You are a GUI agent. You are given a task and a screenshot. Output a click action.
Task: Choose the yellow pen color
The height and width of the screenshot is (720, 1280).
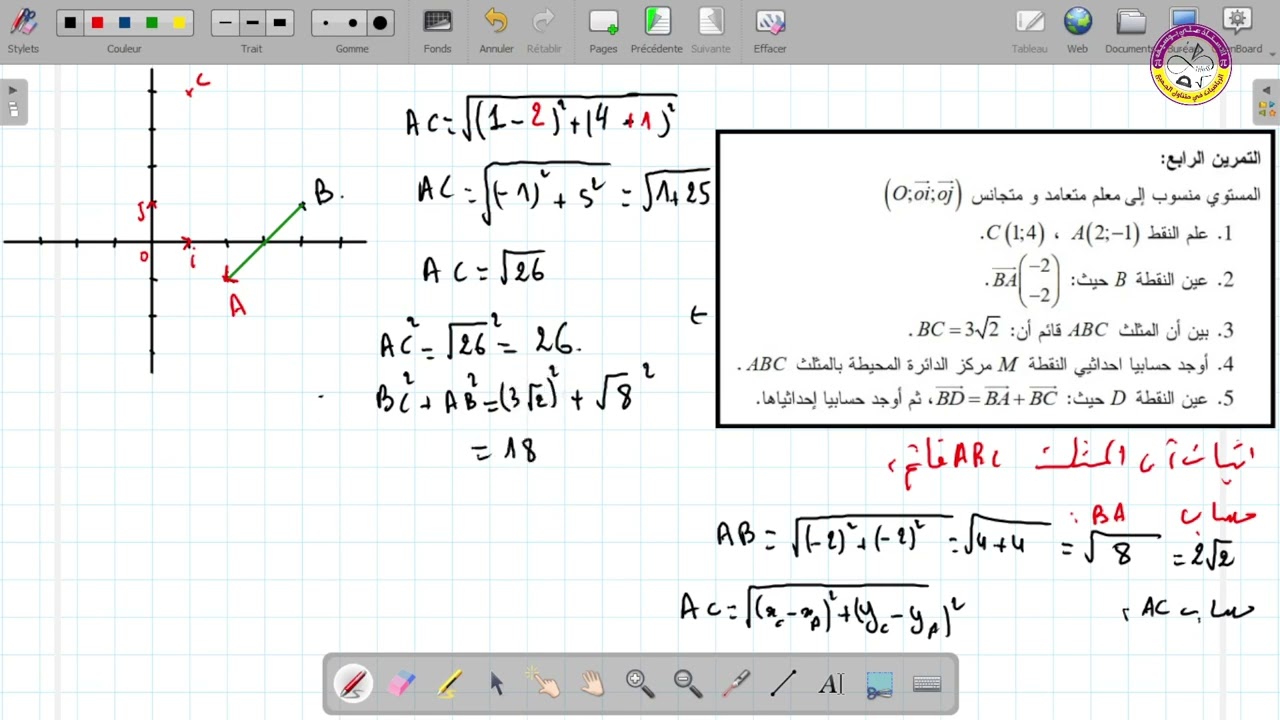179,23
